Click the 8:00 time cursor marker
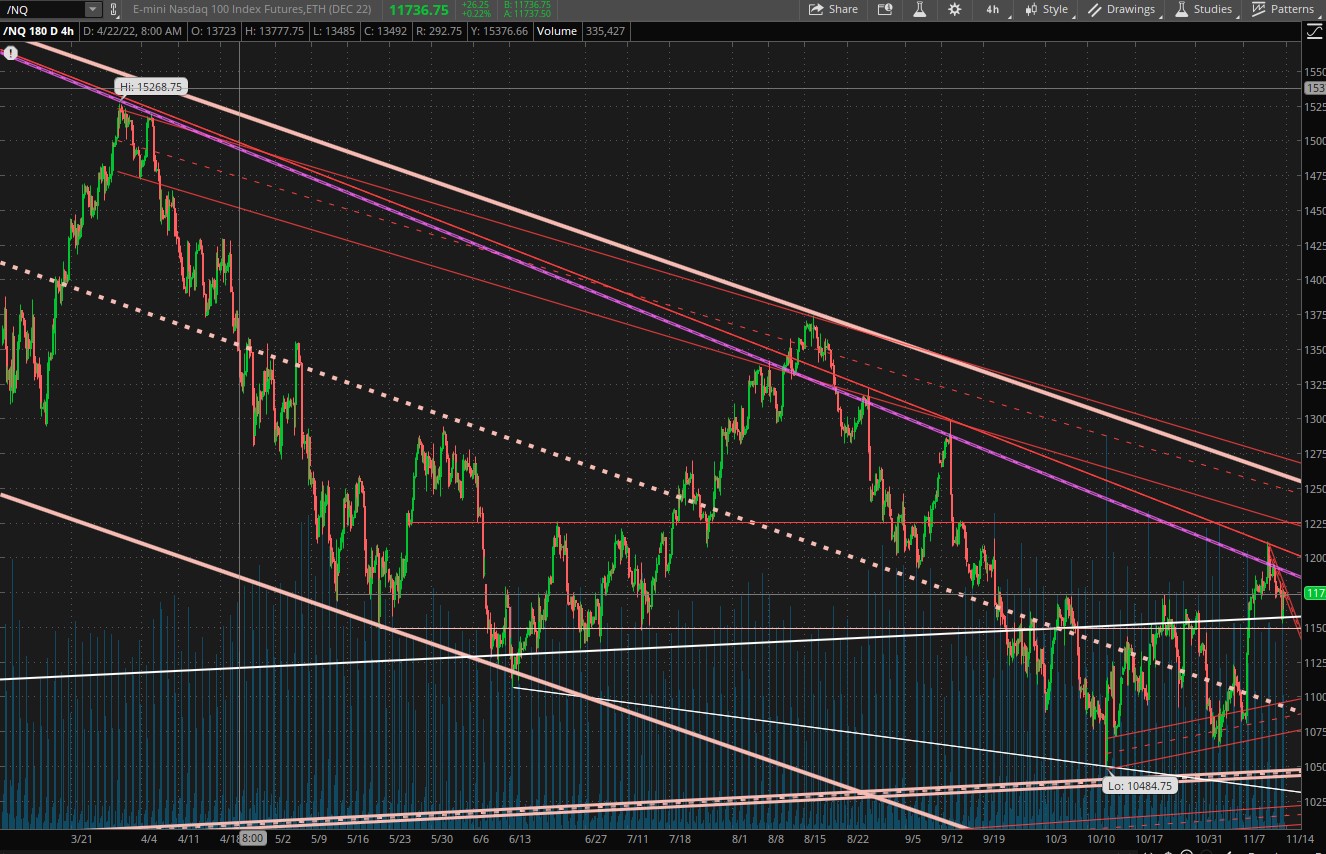The width and height of the screenshot is (1326, 854). click(x=253, y=838)
